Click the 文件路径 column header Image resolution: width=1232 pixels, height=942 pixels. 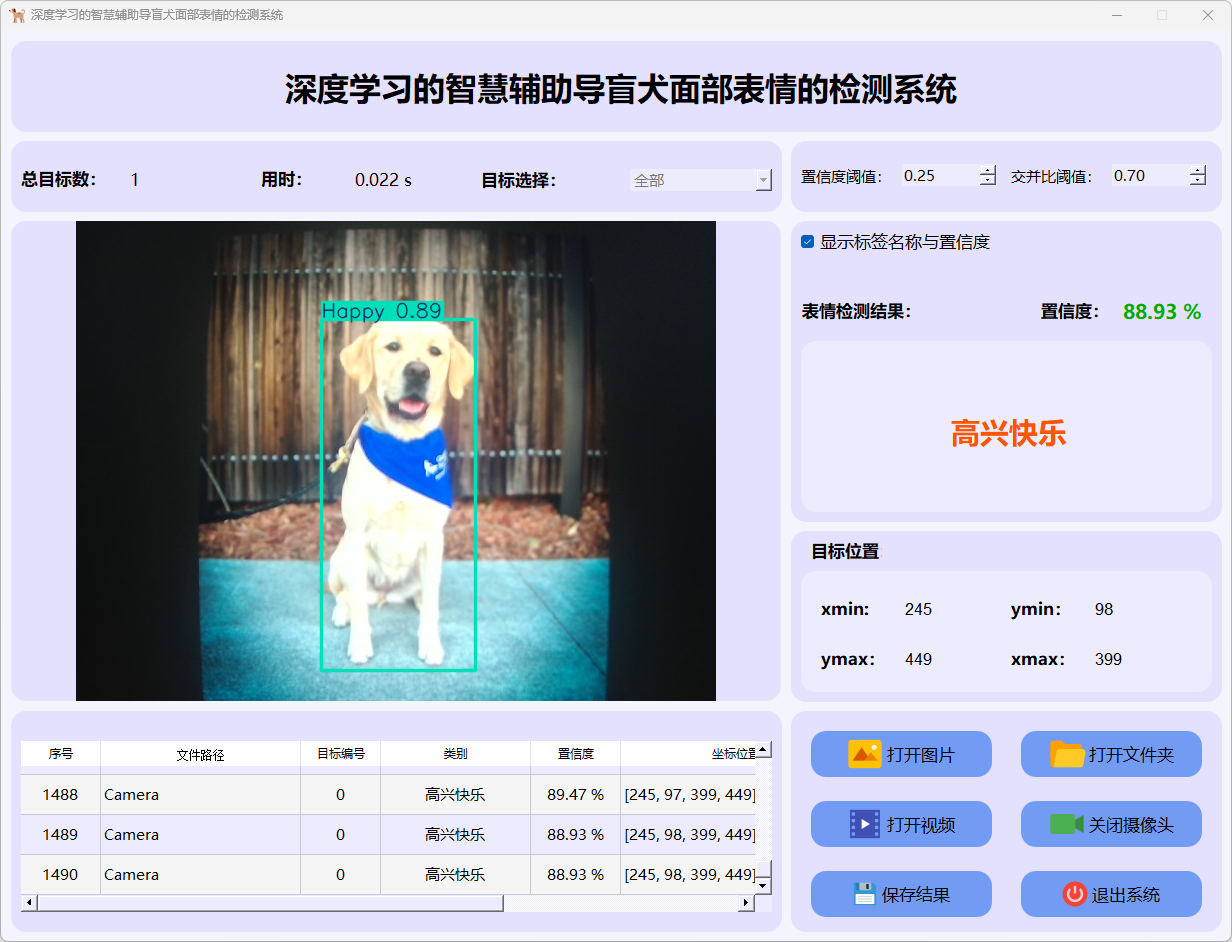200,754
